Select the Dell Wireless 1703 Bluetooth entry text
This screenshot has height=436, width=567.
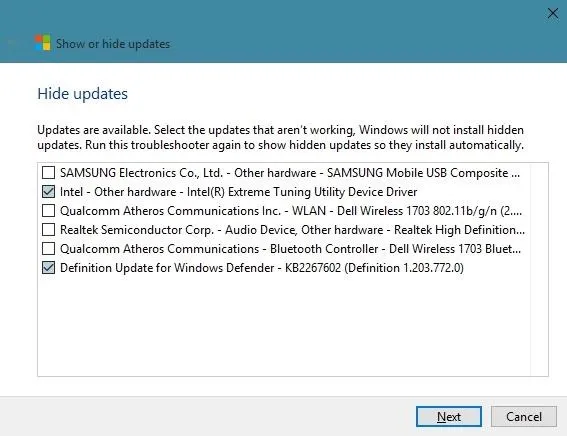click(x=290, y=249)
